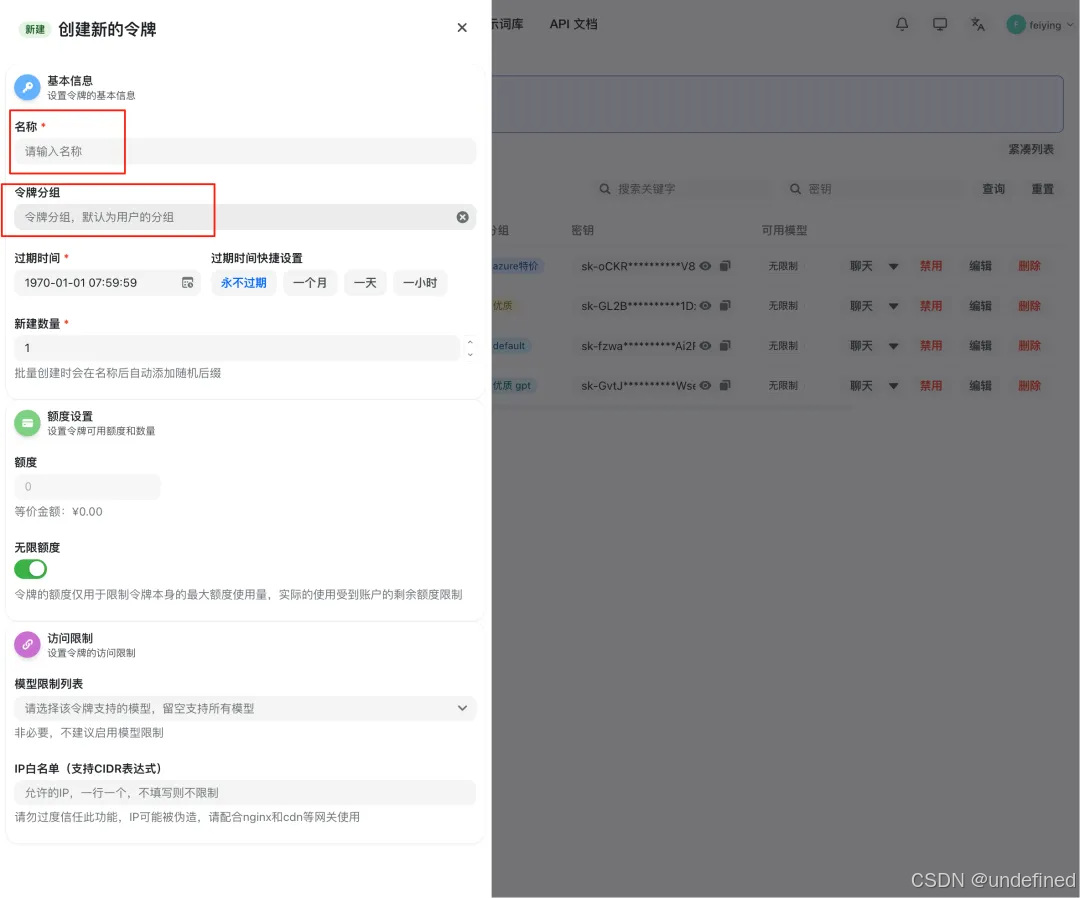1080x898 pixels.
Task: Open the API 文档 menu item
Action: [573, 24]
